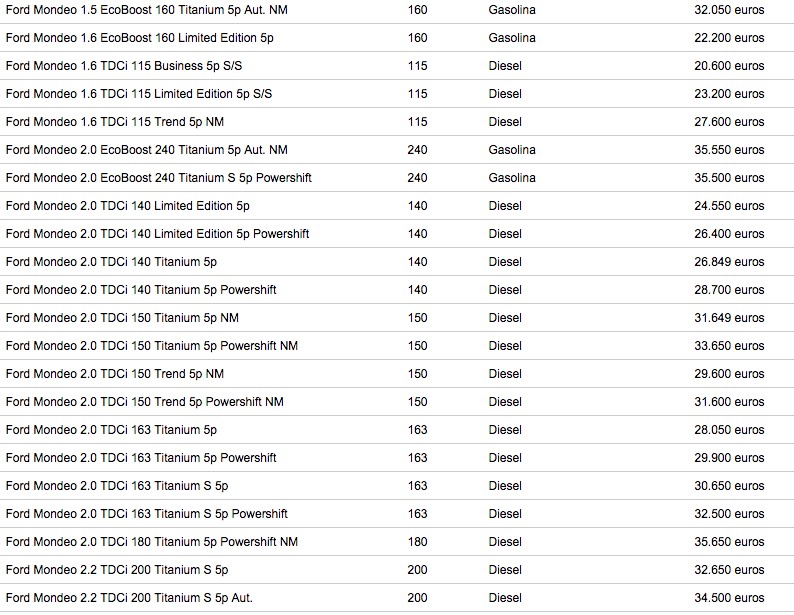Image resolution: width=794 pixels, height=615 pixels.
Task: Select Ford Mondeo 1.6 TDCi 115 Trend 5p NM
Action: click(115, 122)
